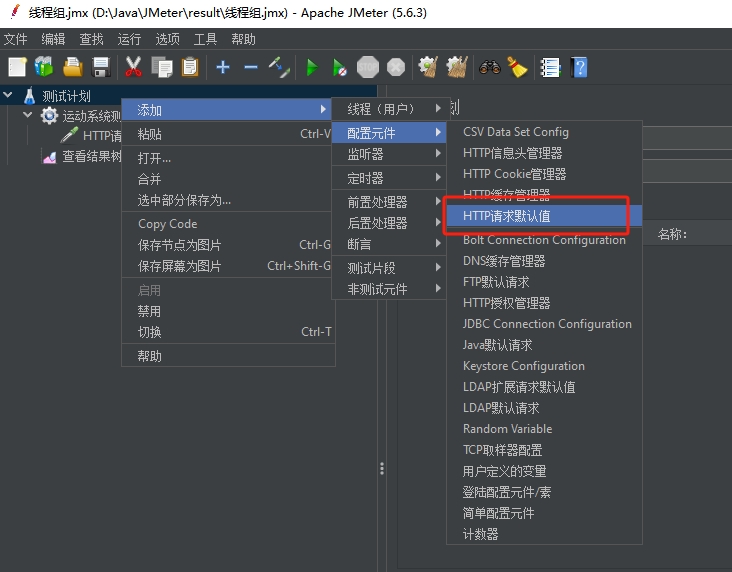732x572 pixels.
Task: Click the Help question mark icon
Action: (x=578, y=67)
